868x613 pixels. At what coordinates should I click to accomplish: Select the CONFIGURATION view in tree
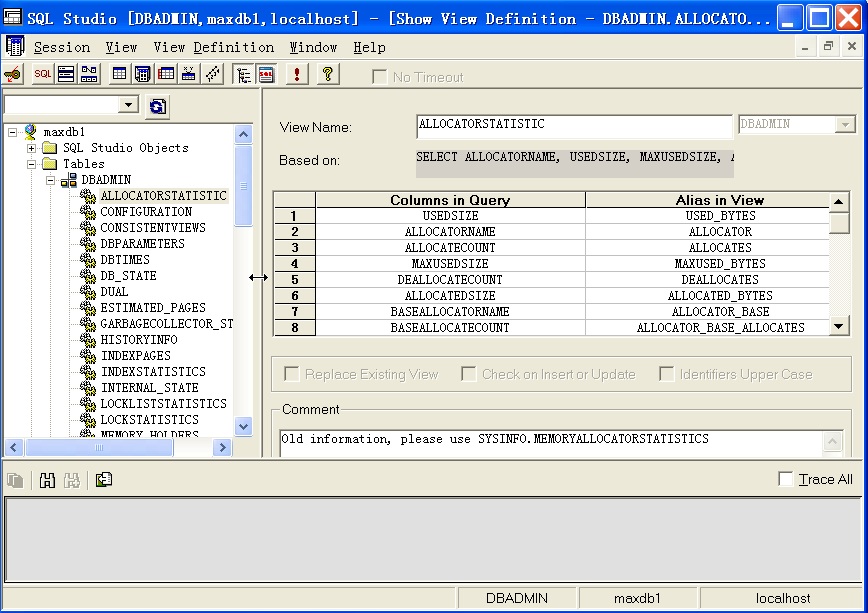point(145,212)
